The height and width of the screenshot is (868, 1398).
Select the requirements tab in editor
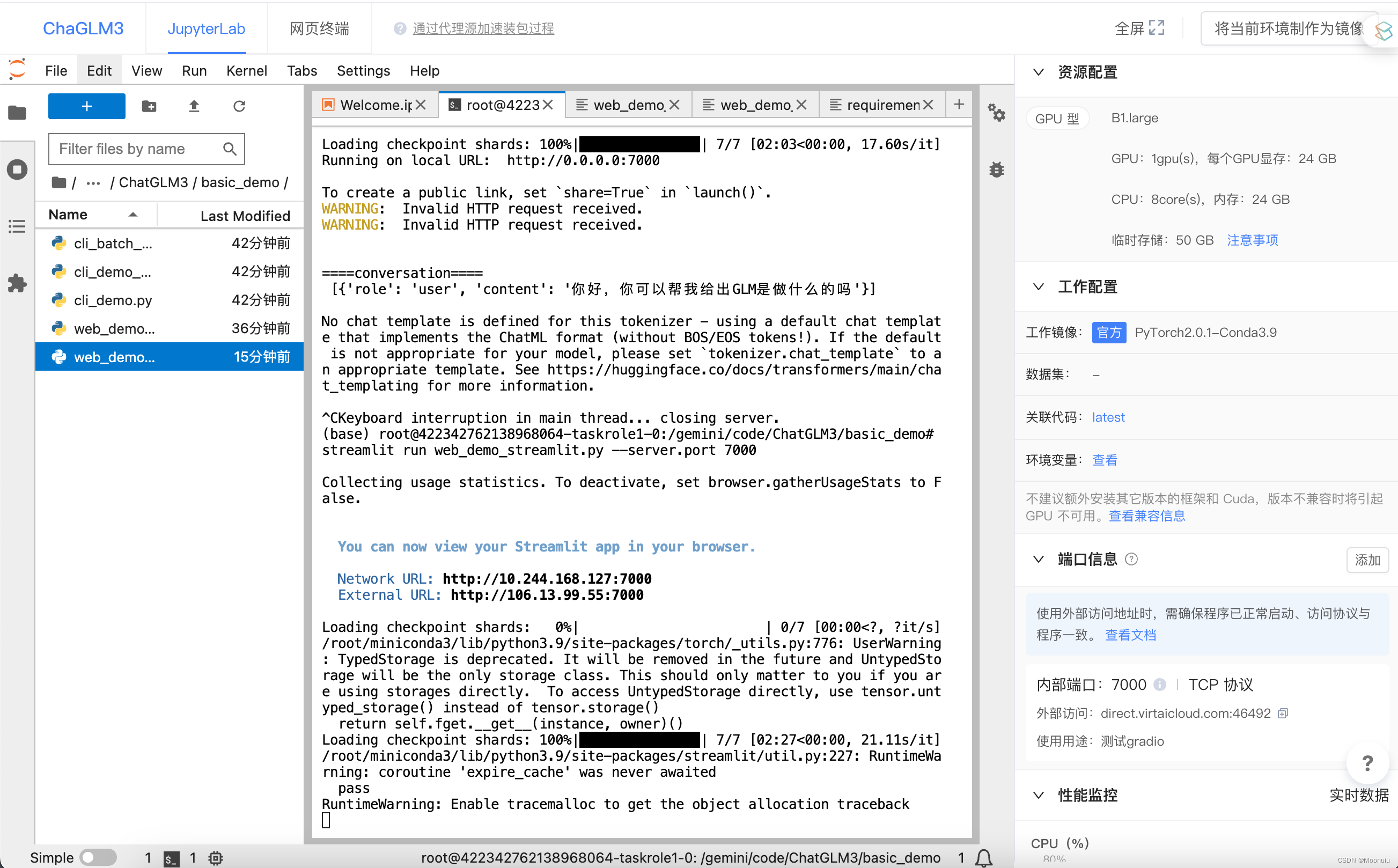click(x=877, y=103)
